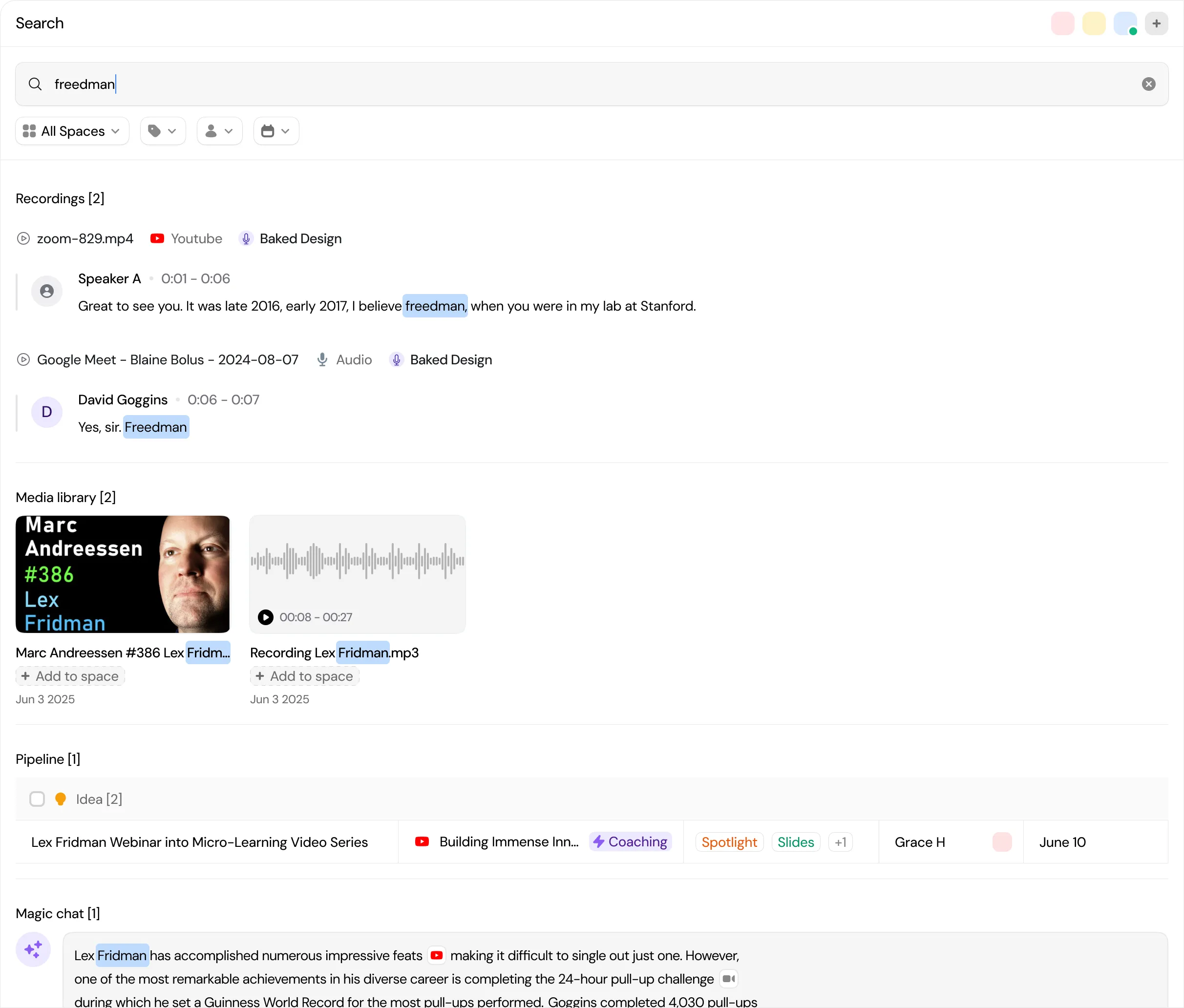Open the All Spaces dropdown
The image size is (1184, 1008).
[72, 131]
